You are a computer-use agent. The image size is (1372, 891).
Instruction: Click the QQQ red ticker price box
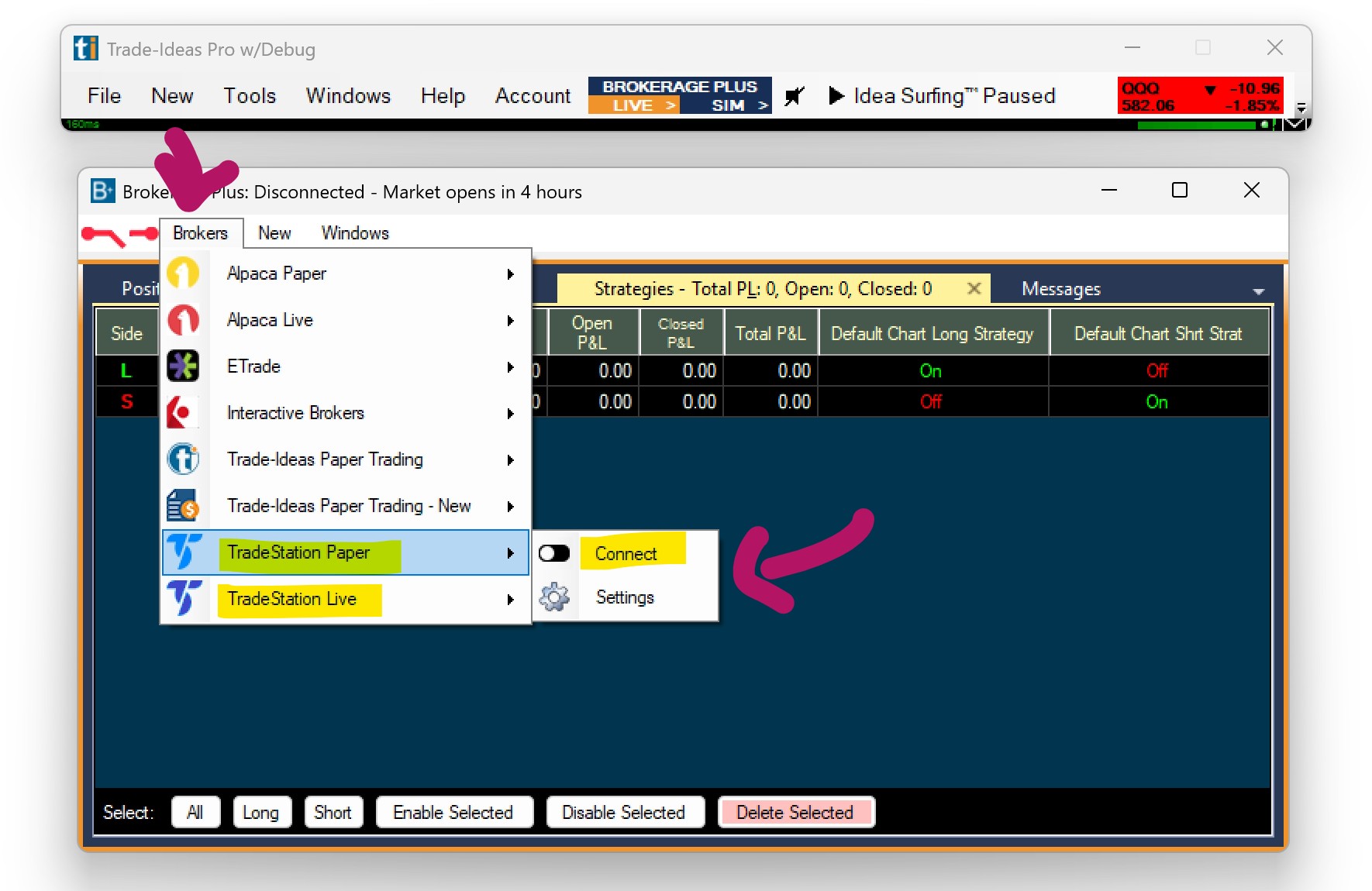(1200, 96)
